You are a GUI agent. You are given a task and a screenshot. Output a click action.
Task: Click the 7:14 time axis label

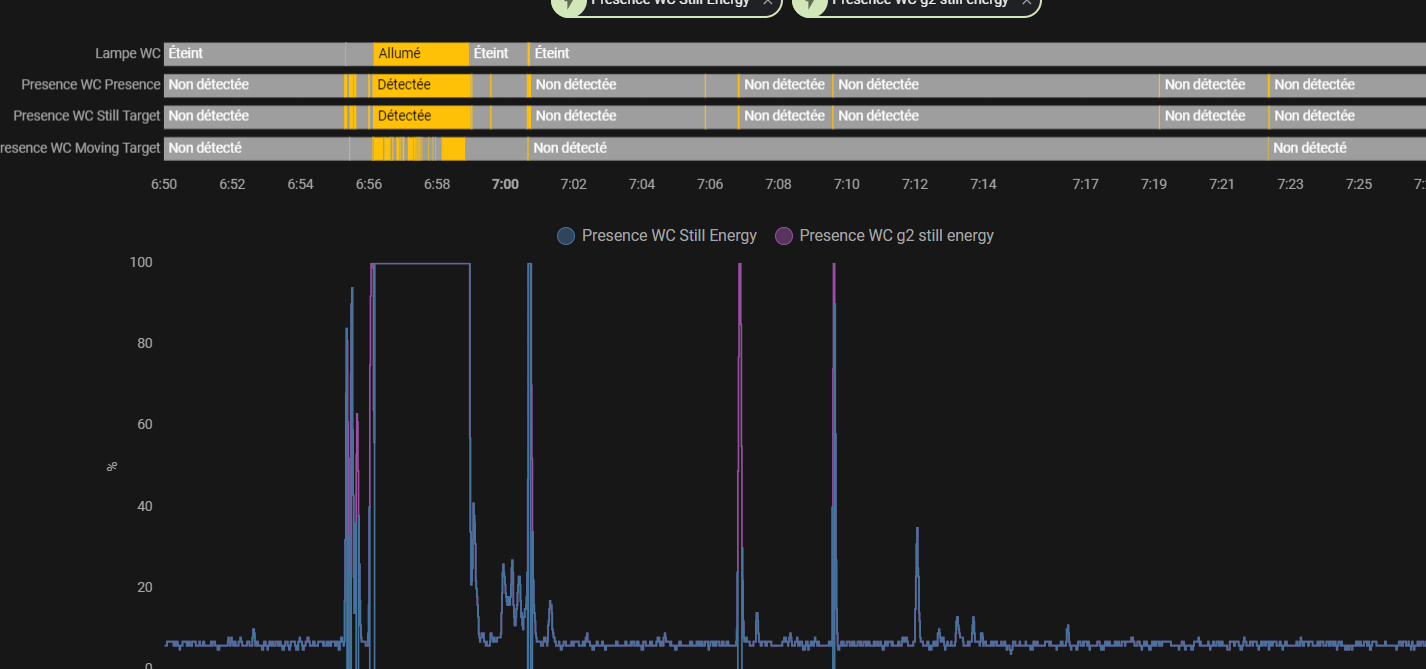tap(983, 184)
